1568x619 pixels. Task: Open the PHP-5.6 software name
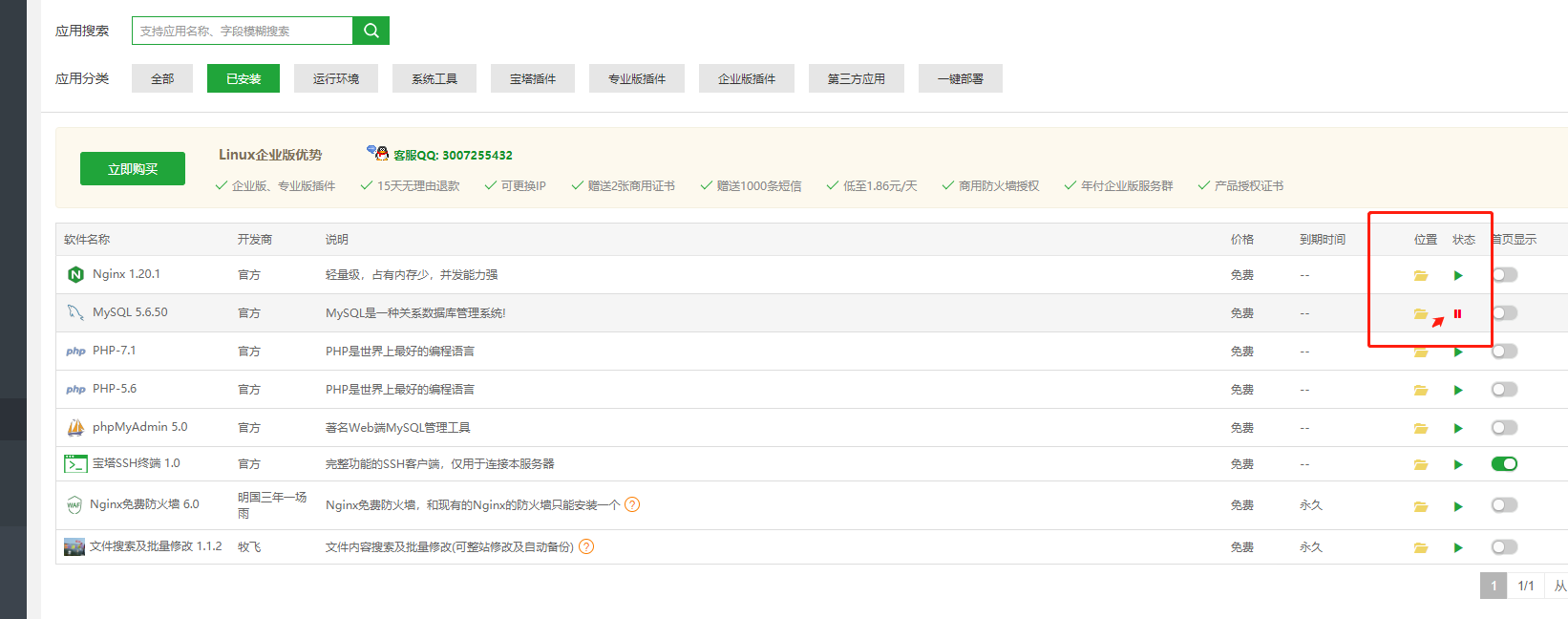click(115, 389)
